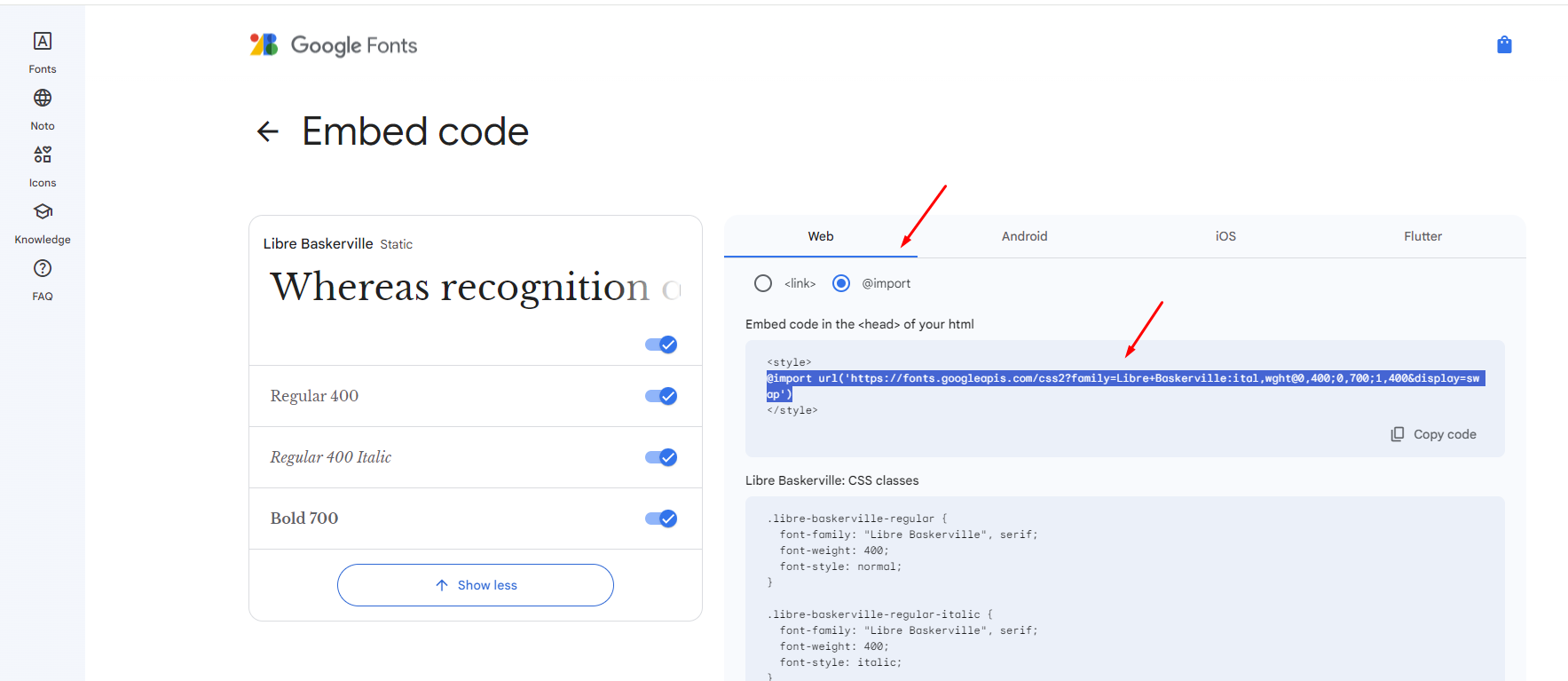Image resolution: width=1568 pixels, height=681 pixels.
Task: Open the Fonts section icon in sidebar
Action: click(43, 41)
